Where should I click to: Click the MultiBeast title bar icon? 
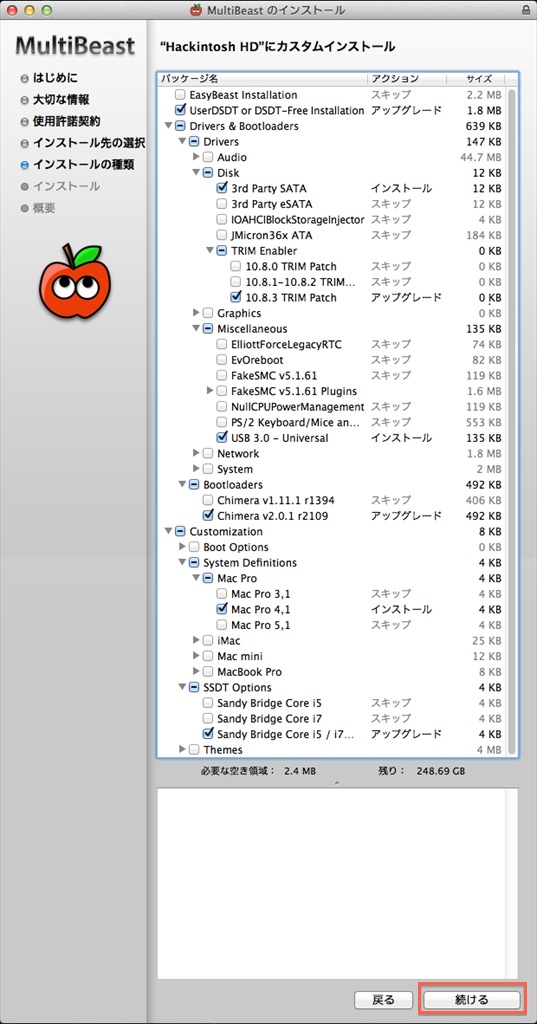click(195, 10)
